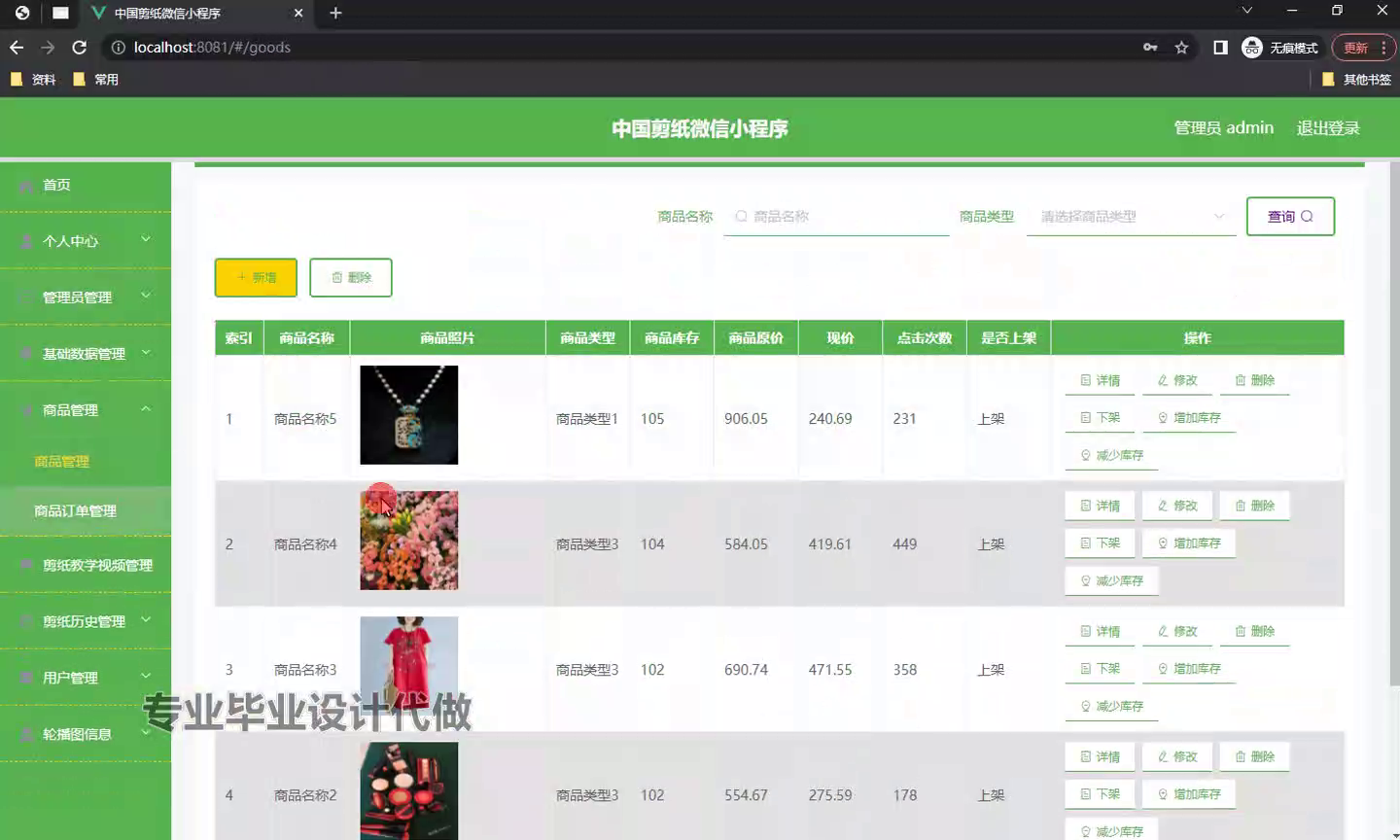Click the 查询 search button
The width and height of the screenshot is (1400, 840).
1290,217
